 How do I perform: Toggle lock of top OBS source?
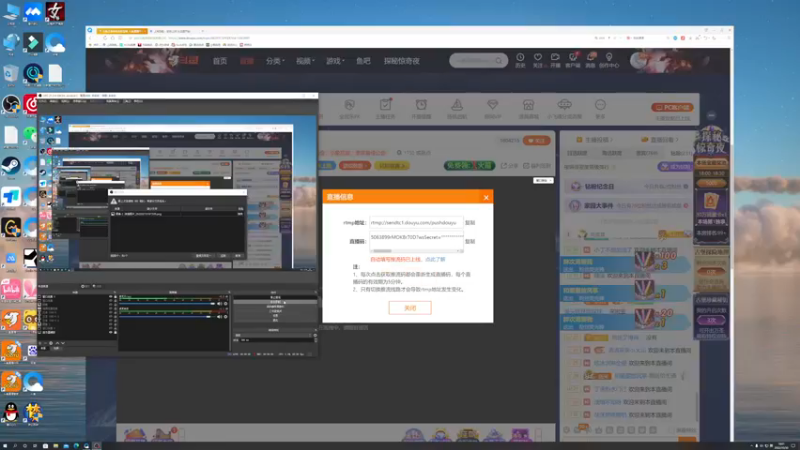pyautogui.click(x=115, y=296)
